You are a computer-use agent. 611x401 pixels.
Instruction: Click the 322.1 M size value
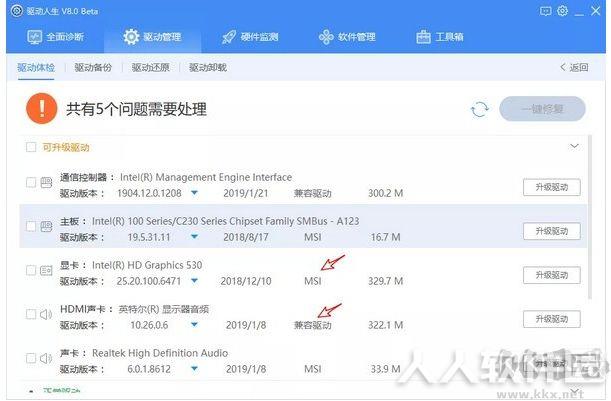[x=385, y=325]
